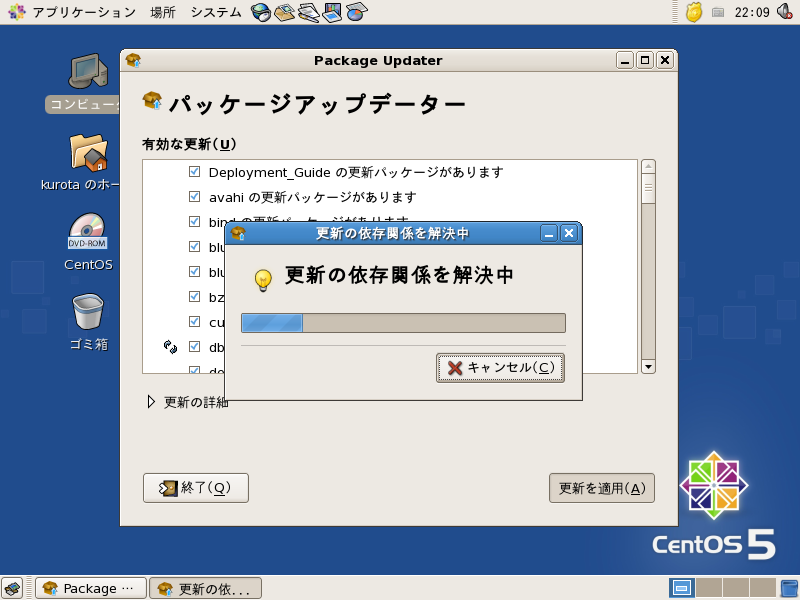Click the update notifier shield tray icon
This screenshot has width=800, height=600.
point(693,12)
